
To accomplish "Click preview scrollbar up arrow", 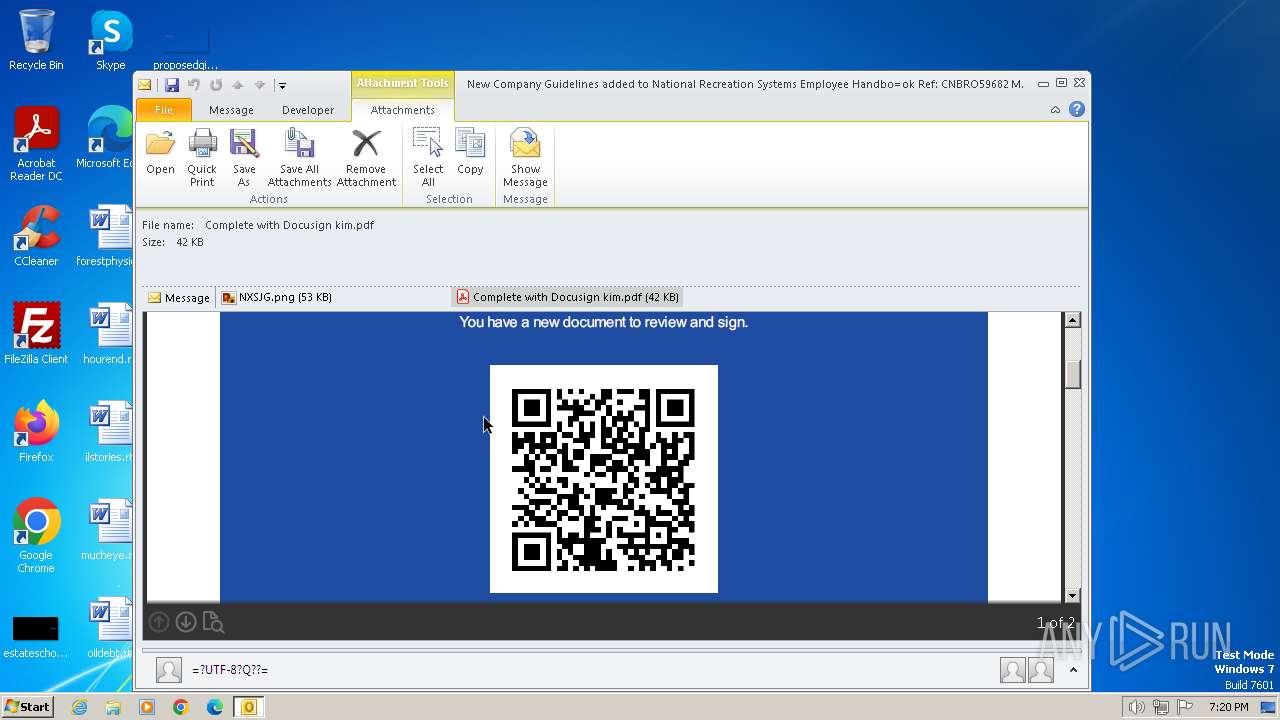I will [x=1072, y=320].
